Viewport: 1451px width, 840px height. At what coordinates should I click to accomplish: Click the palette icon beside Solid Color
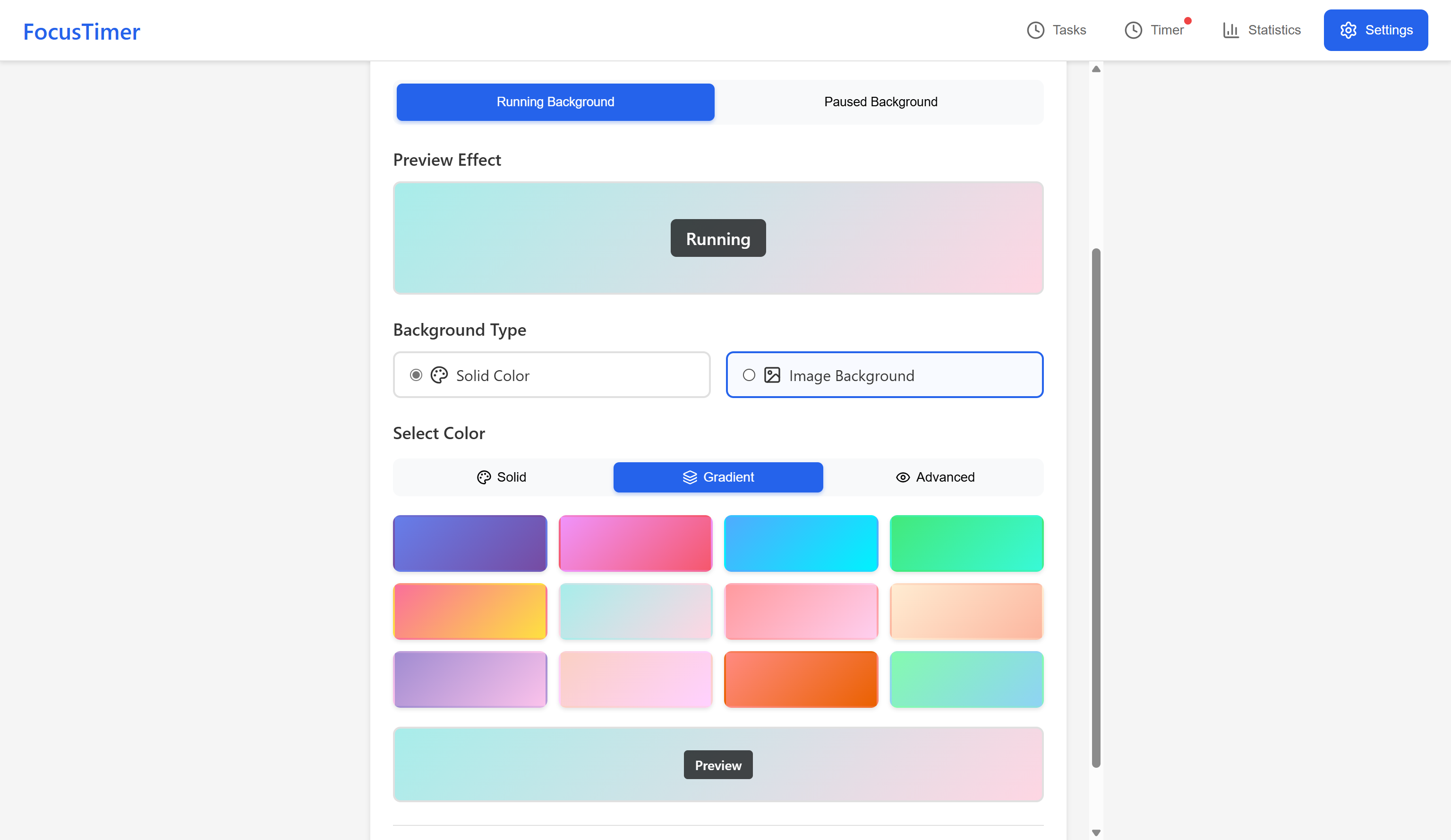click(439, 375)
